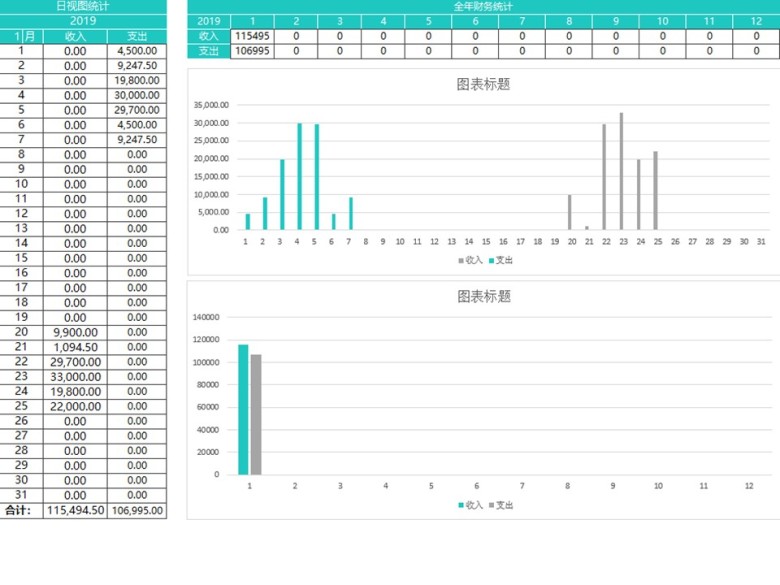Click the 收入 legend entry in daily chart
Viewport: 780px width, 585px height.
point(471,260)
